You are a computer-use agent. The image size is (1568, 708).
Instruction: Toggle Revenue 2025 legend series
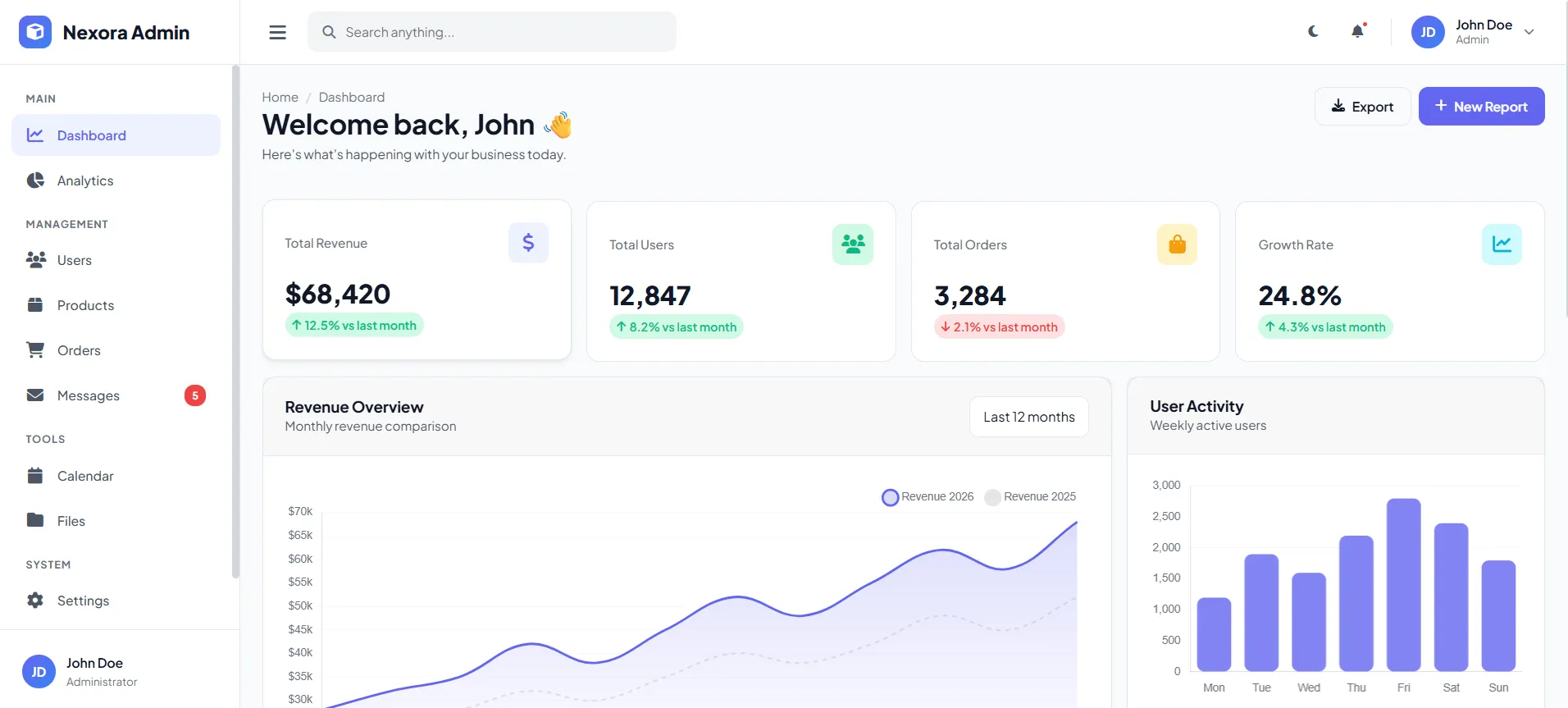(x=1030, y=497)
